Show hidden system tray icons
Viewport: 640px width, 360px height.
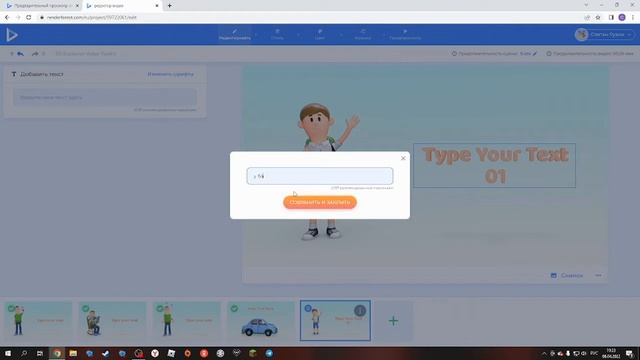[x=544, y=353]
